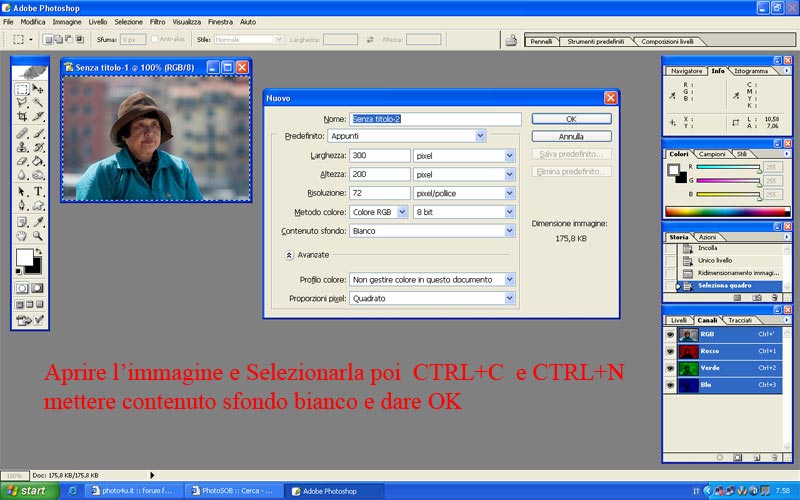This screenshot has width=800, height=500.
Task: Select the Path Selection arrow tool
Action: click(x=22, y=192)
